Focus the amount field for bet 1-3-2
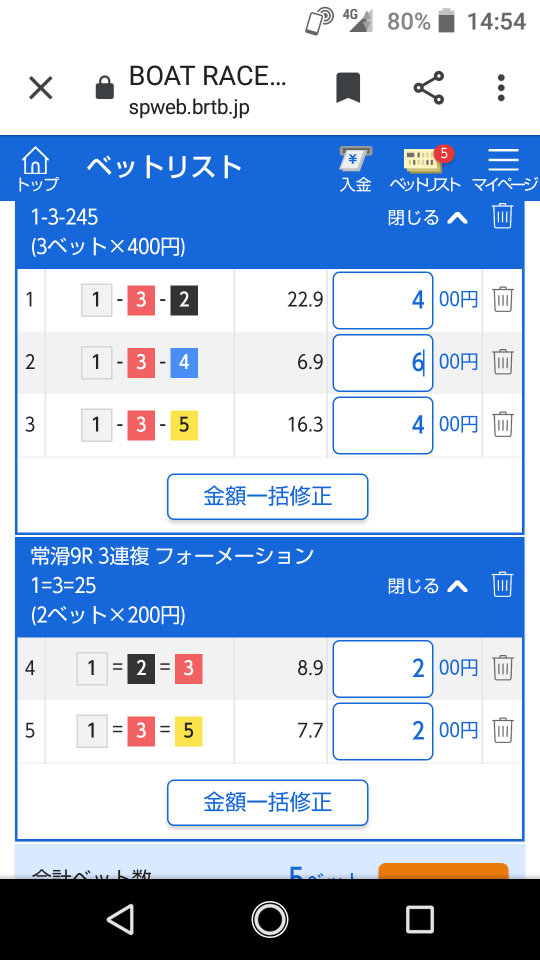The height and width of the screenshot is (960, 540). point(383,301)
